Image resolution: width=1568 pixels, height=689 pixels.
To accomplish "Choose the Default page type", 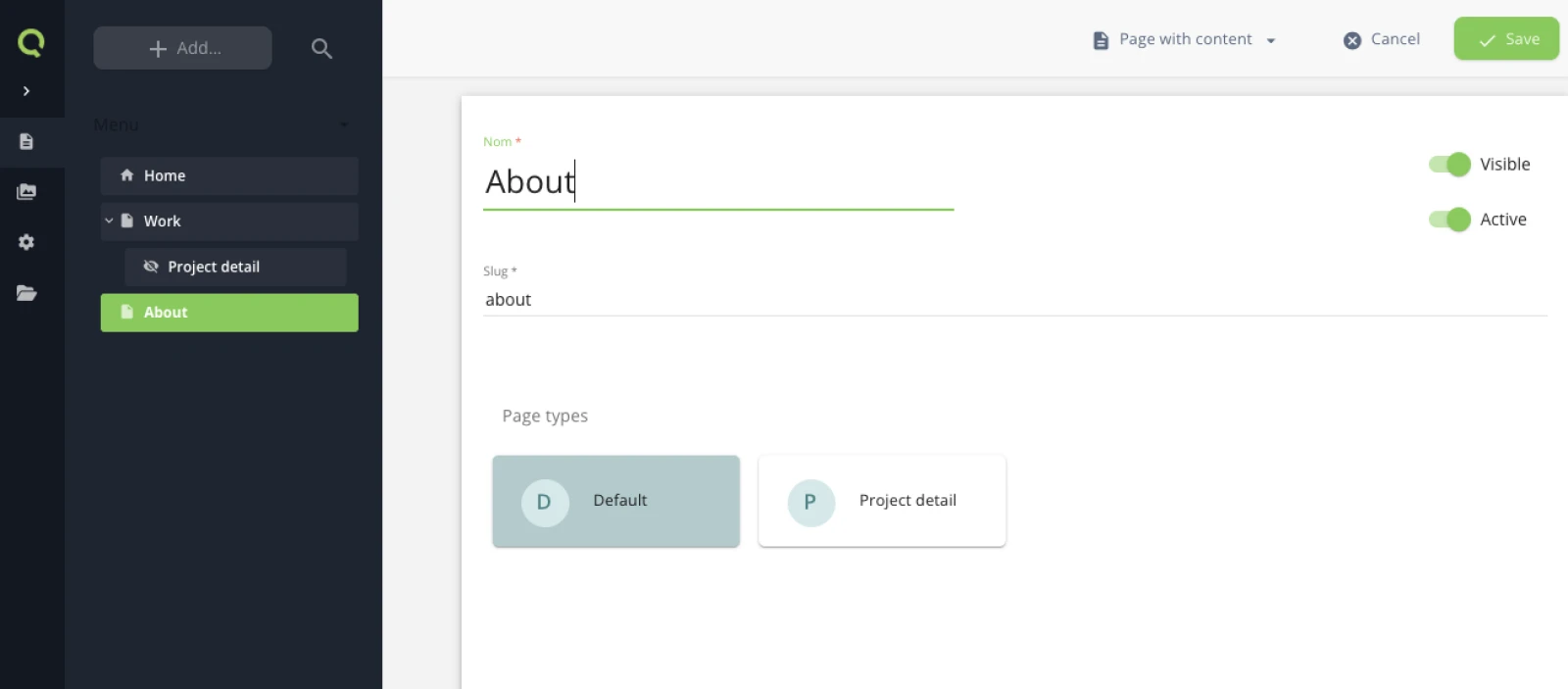I will pyautogui.click(x=616, y=502).
